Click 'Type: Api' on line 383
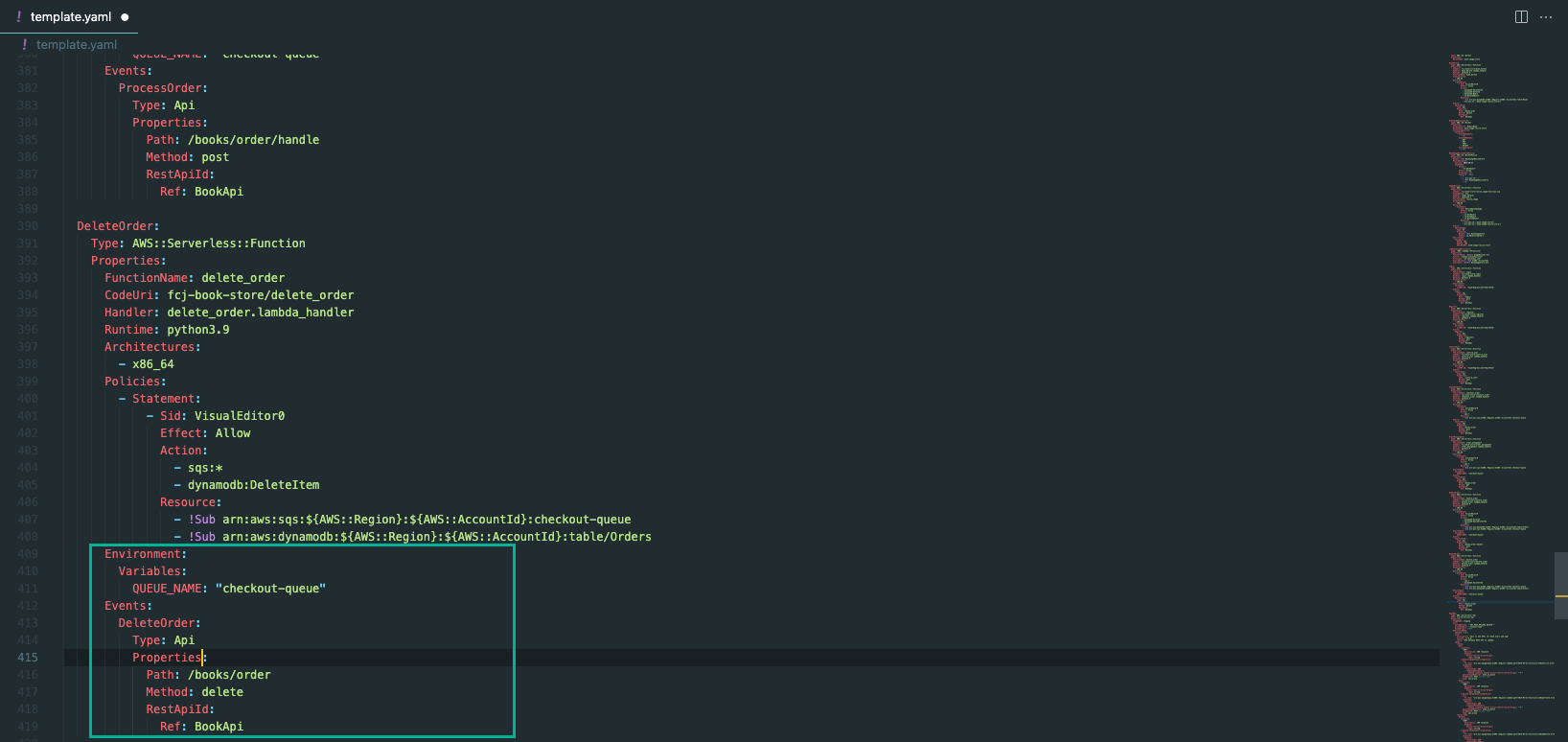 [163, 105]
